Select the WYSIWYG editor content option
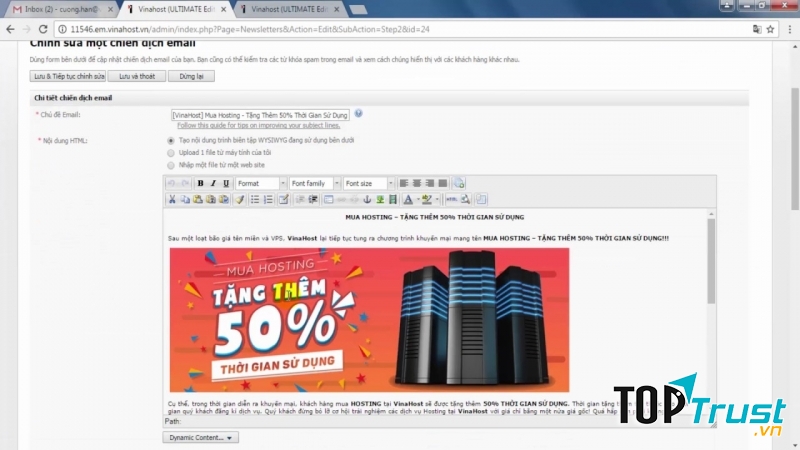 click(x=171, y=140)
